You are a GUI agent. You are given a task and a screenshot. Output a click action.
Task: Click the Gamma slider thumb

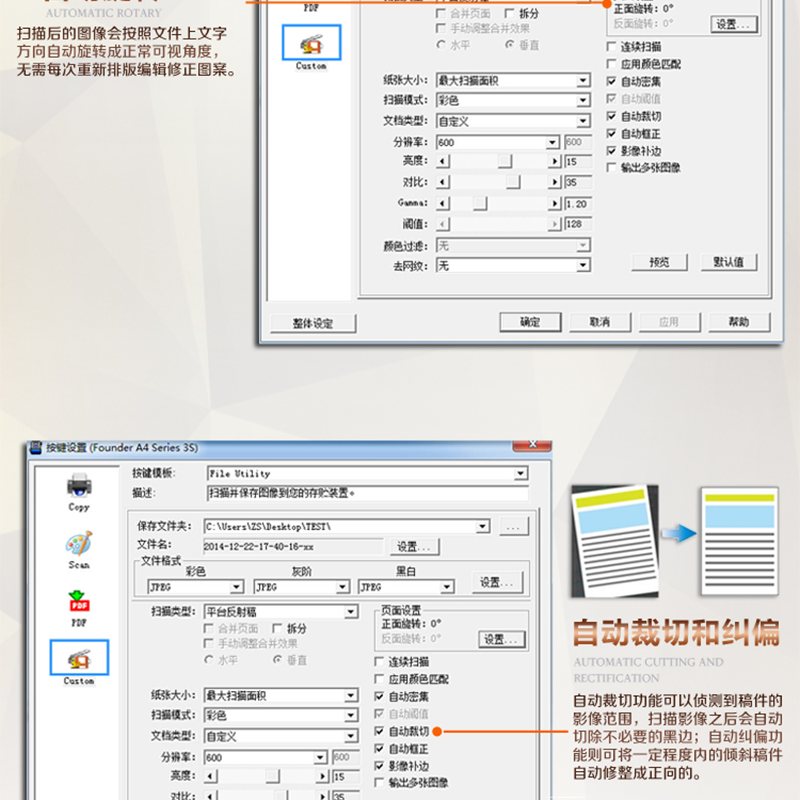[x=480, y=203]
